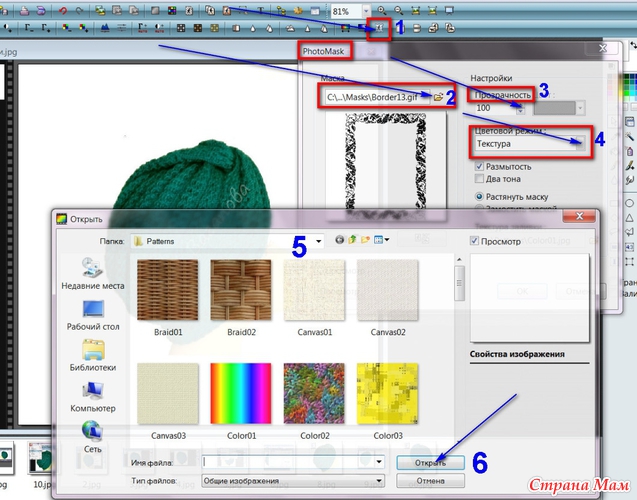Click the grey Redo arrow icon
The height and width of the screenshot is (500, 637).
80,11
